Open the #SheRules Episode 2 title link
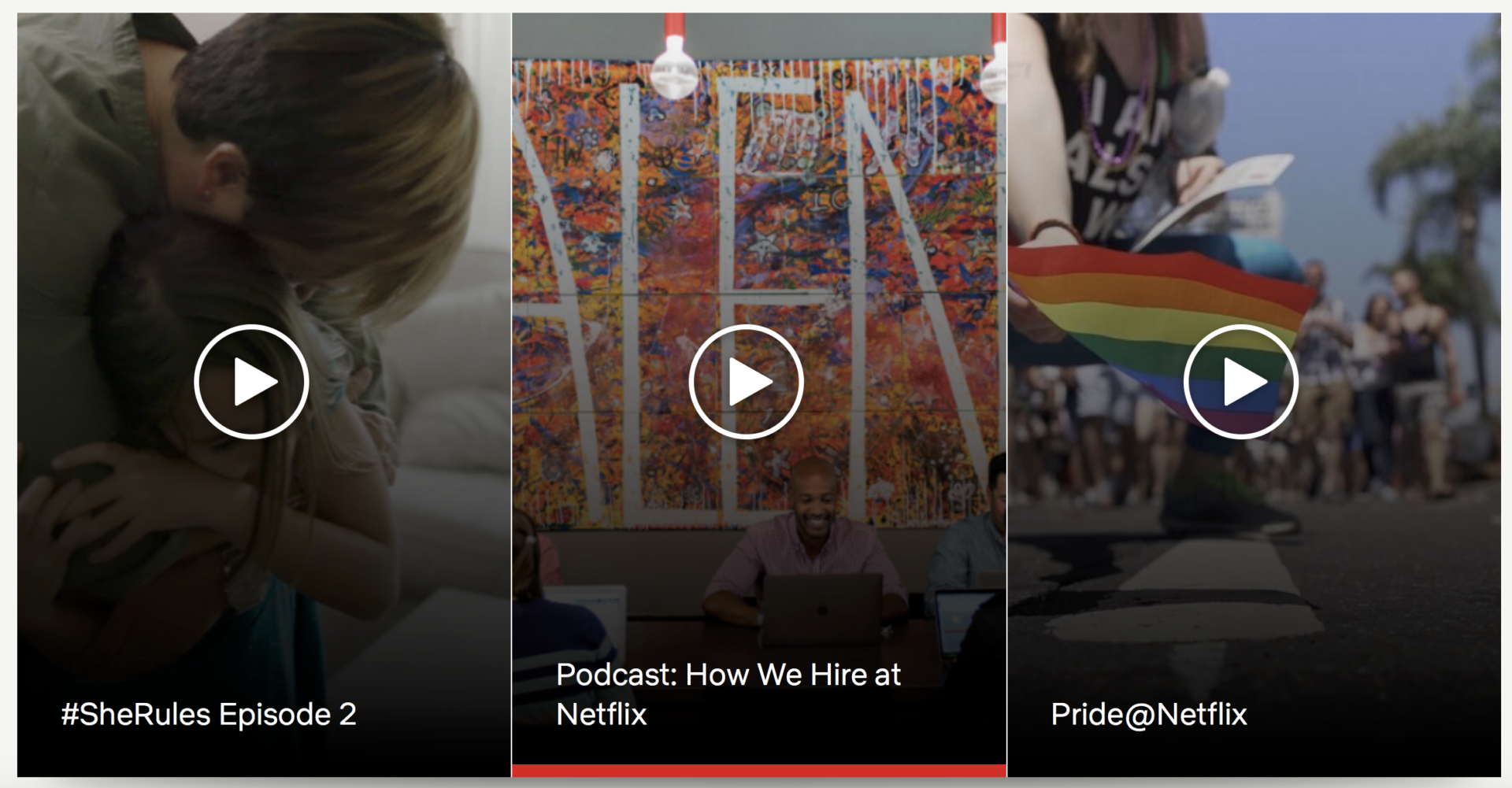The width and height of the screenshot is (1512, 788). 209,715
